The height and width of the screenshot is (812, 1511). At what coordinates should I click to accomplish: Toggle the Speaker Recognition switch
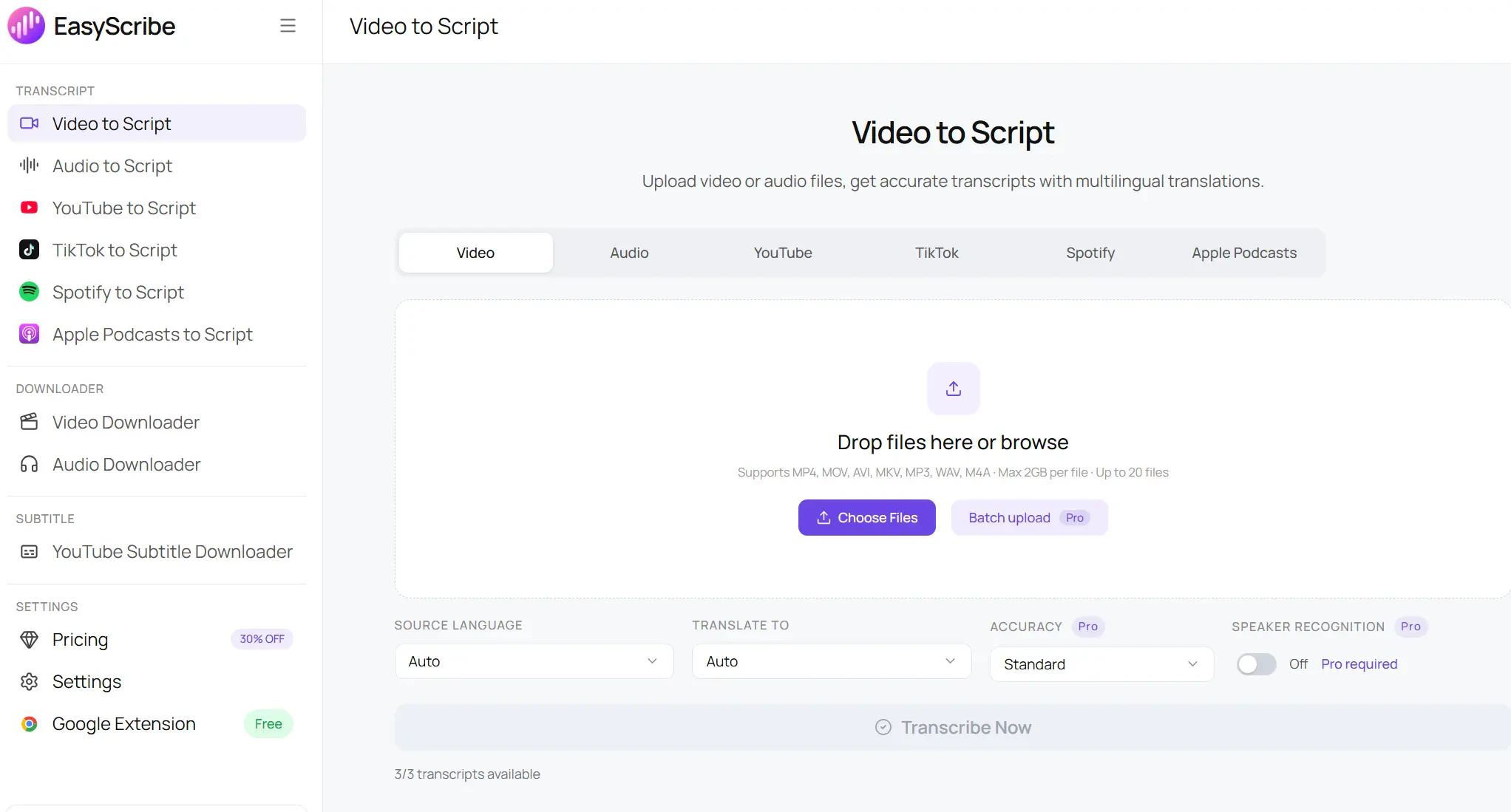1257,664
